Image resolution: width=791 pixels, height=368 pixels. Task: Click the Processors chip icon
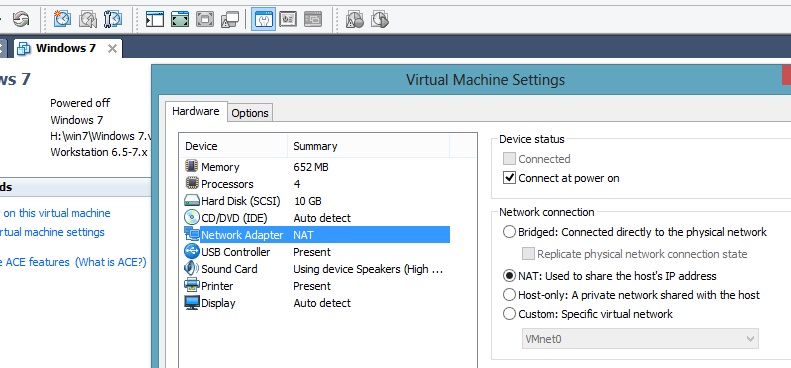click(192, 183)
